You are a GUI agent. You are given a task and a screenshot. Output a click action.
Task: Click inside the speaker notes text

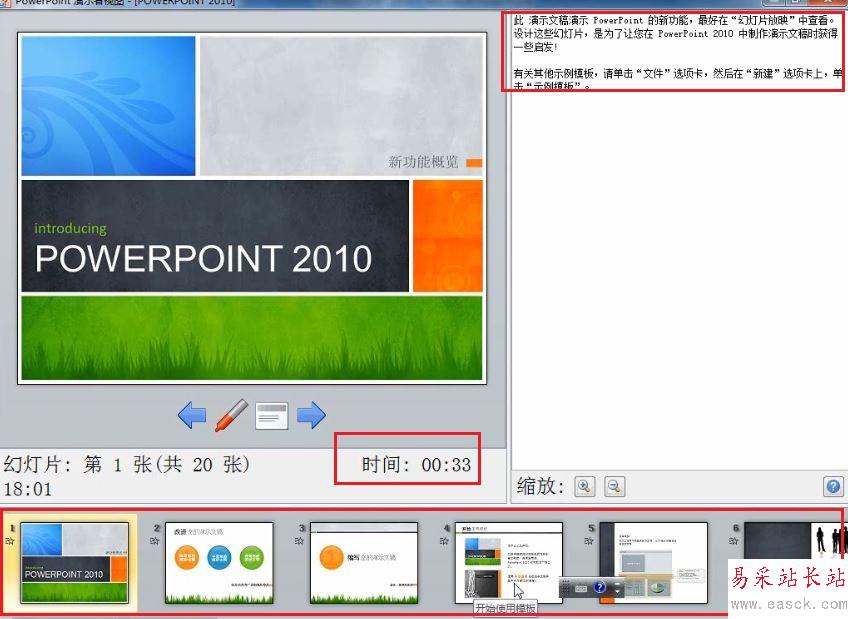[x=670, y=52]
